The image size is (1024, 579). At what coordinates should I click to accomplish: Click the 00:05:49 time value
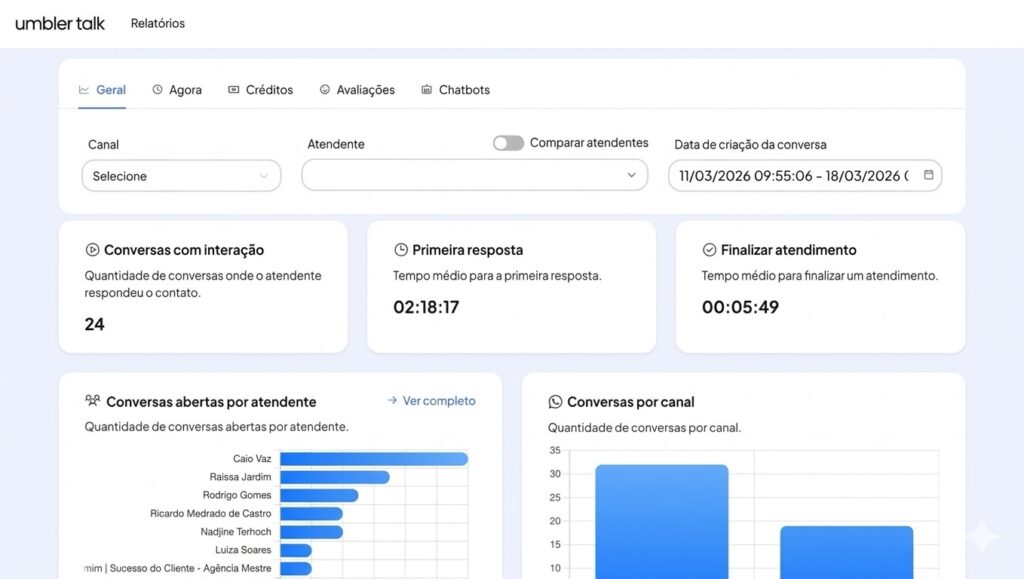click(741, 307)
